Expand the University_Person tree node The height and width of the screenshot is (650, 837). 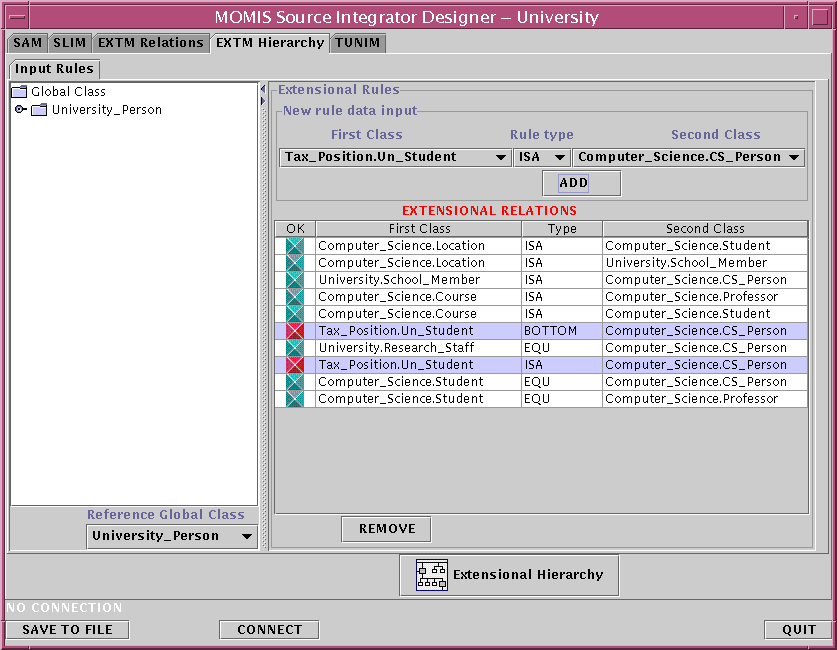pos(20,110)
